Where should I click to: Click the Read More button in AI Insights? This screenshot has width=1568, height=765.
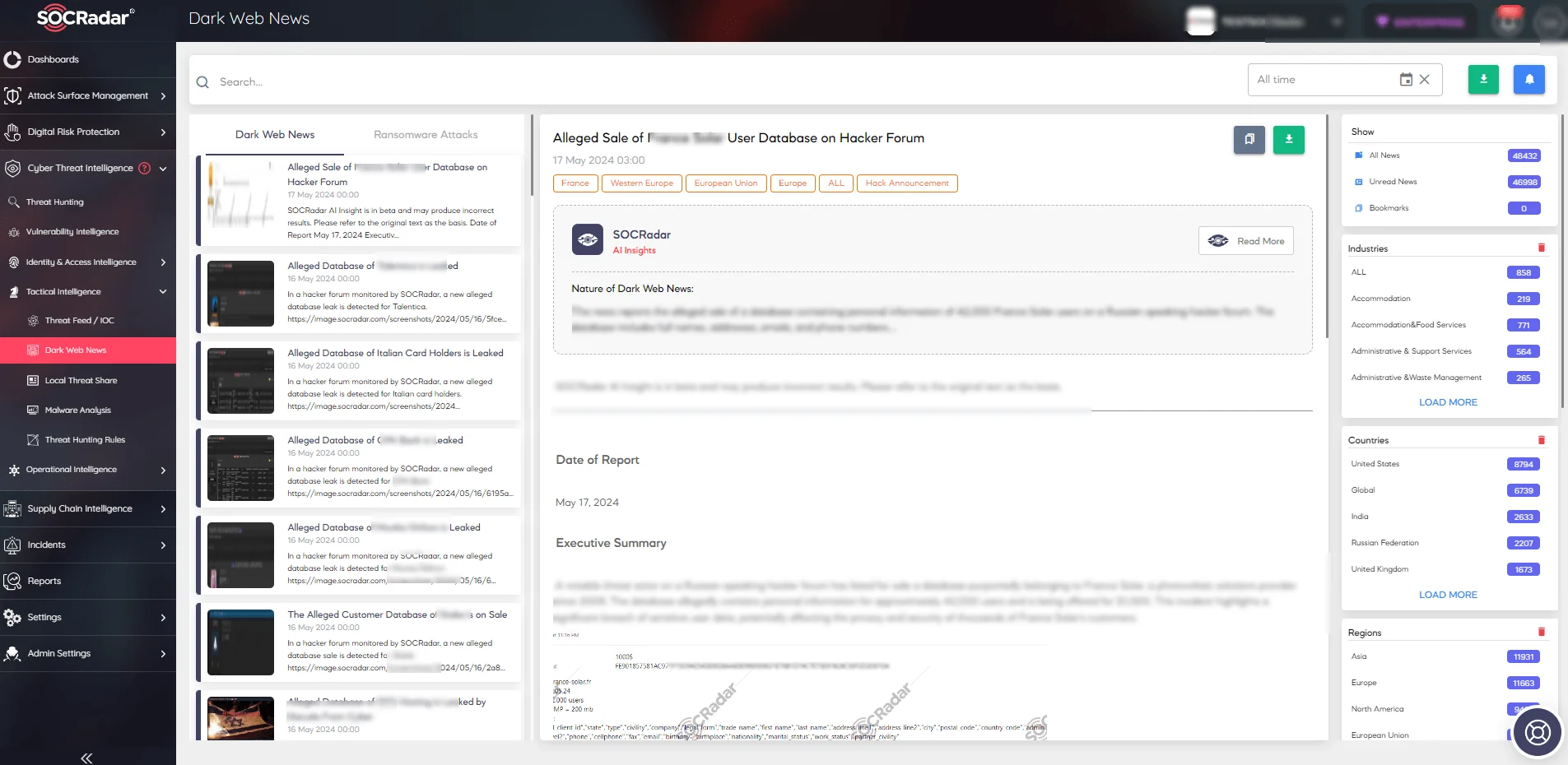click(x=1246, y=241)
